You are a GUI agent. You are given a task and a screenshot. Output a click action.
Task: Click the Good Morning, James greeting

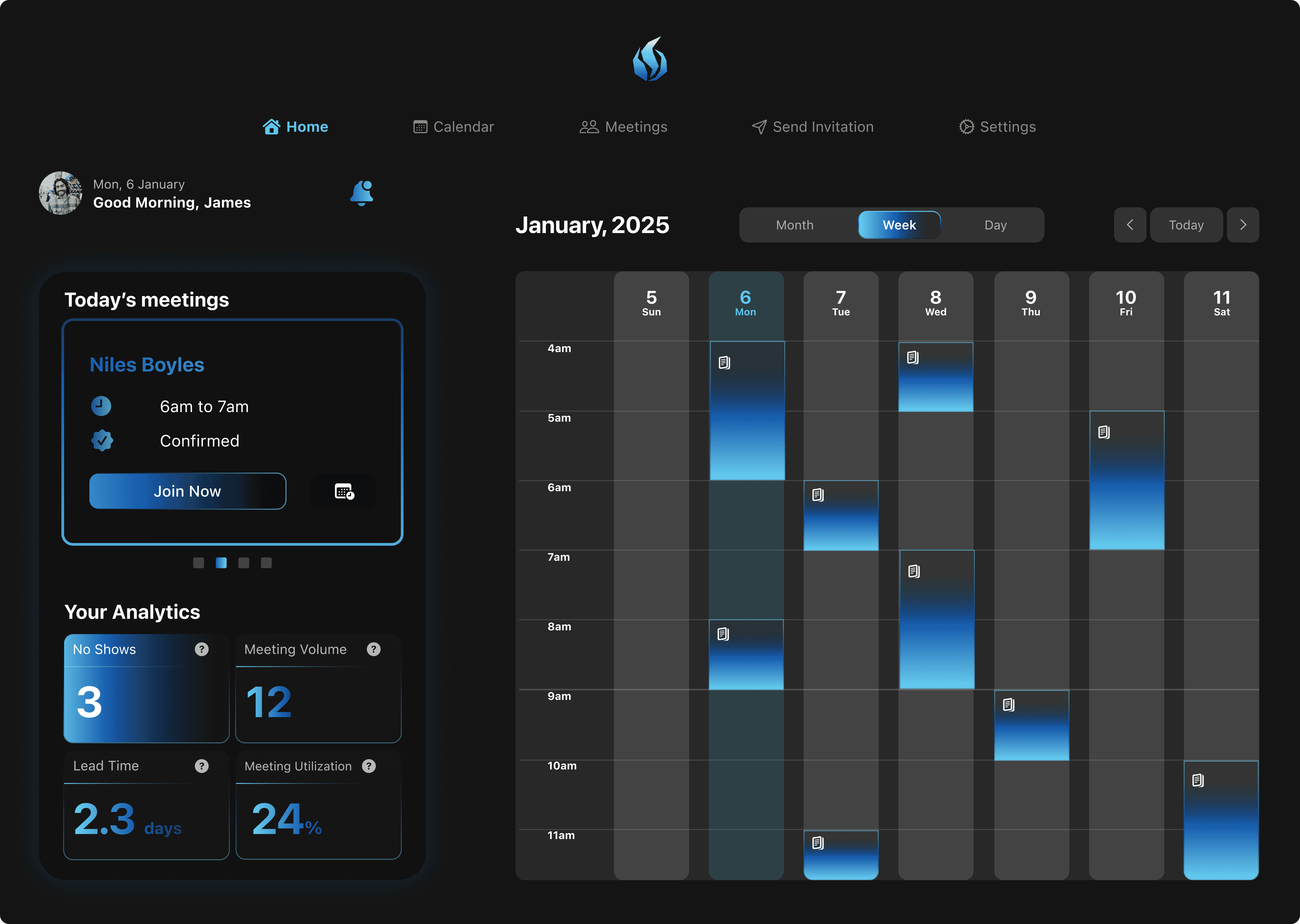pos(172,203)
